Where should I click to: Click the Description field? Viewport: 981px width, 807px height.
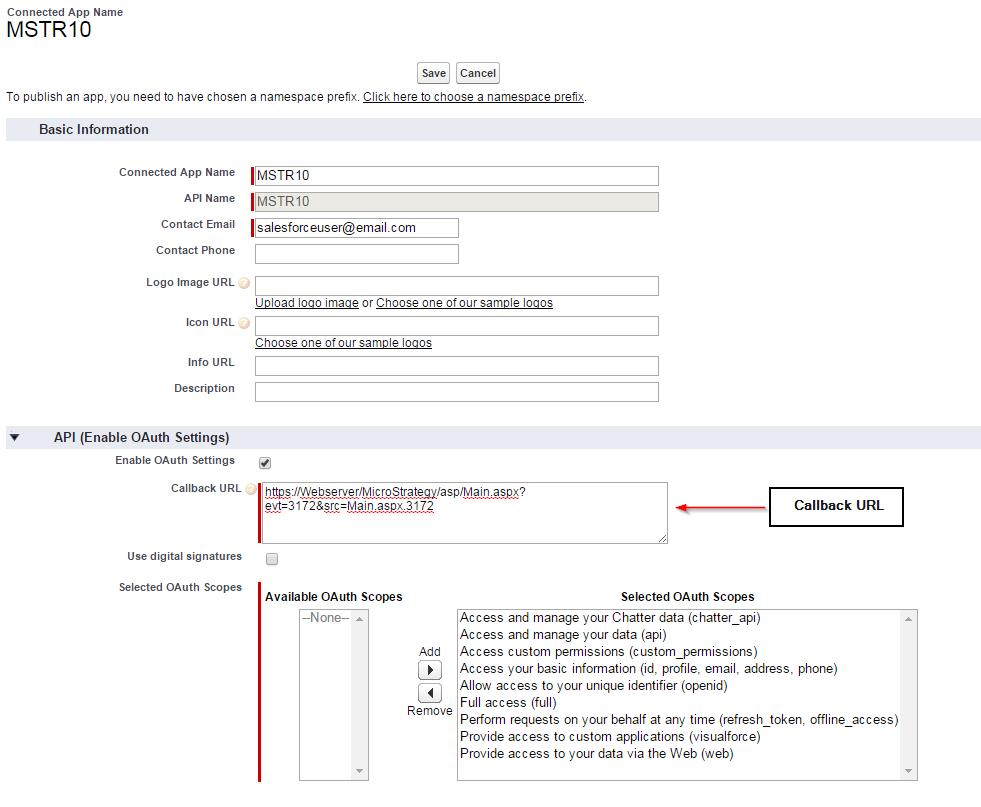coord(457,392)
